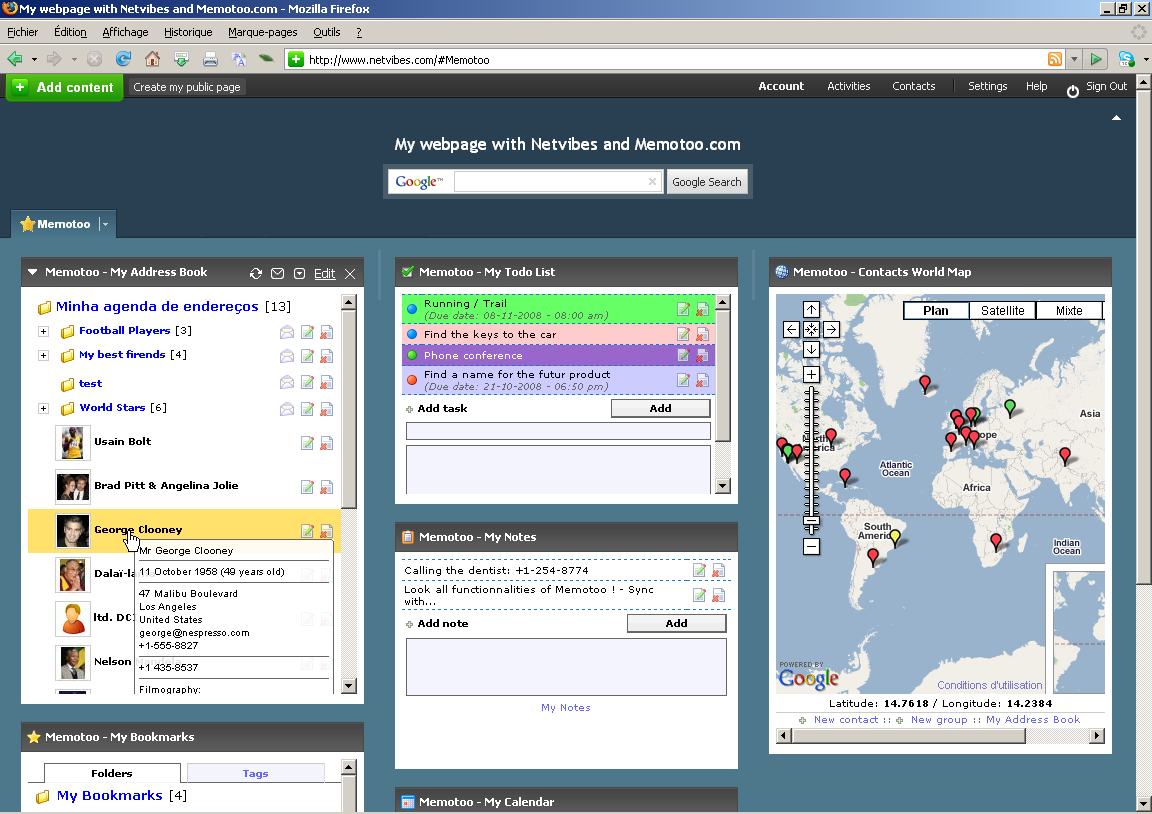Zoom in on the contacts map
This screenshot has height=814, width=1152.
(x=811, y=375)
